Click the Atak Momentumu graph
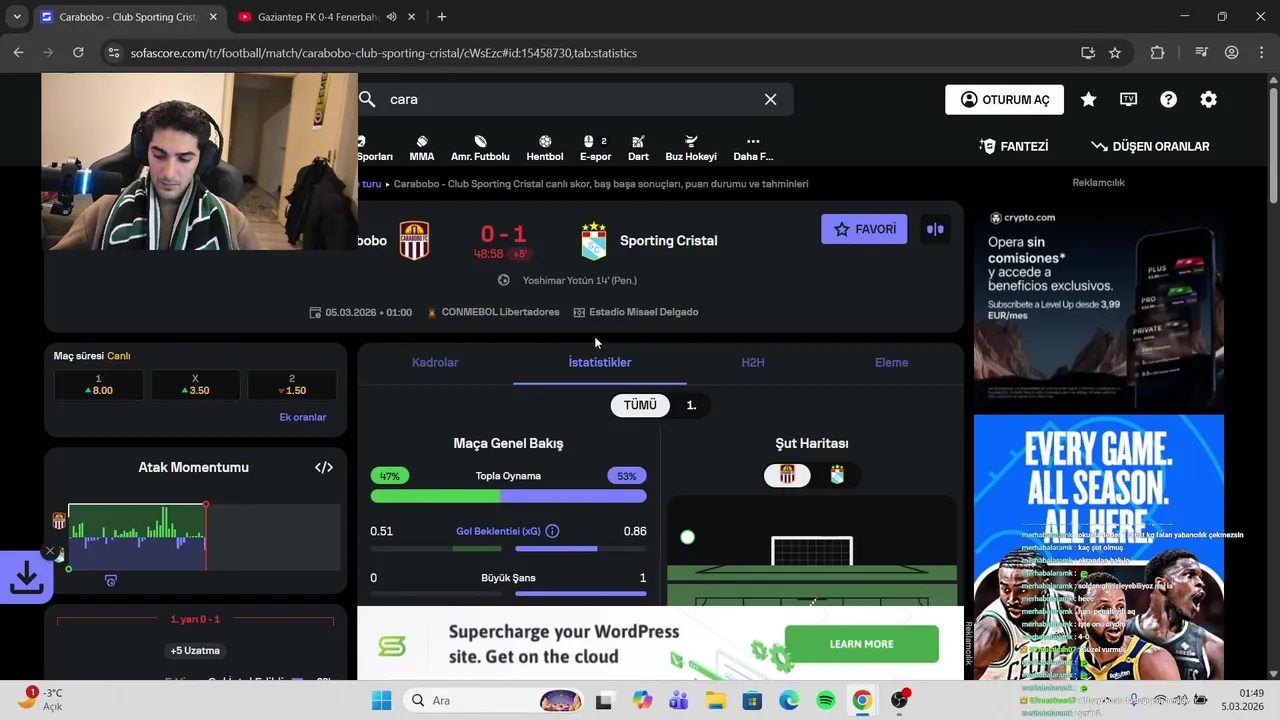The width and height of the screenshot is (1280, 720). [x=204, y=537]
